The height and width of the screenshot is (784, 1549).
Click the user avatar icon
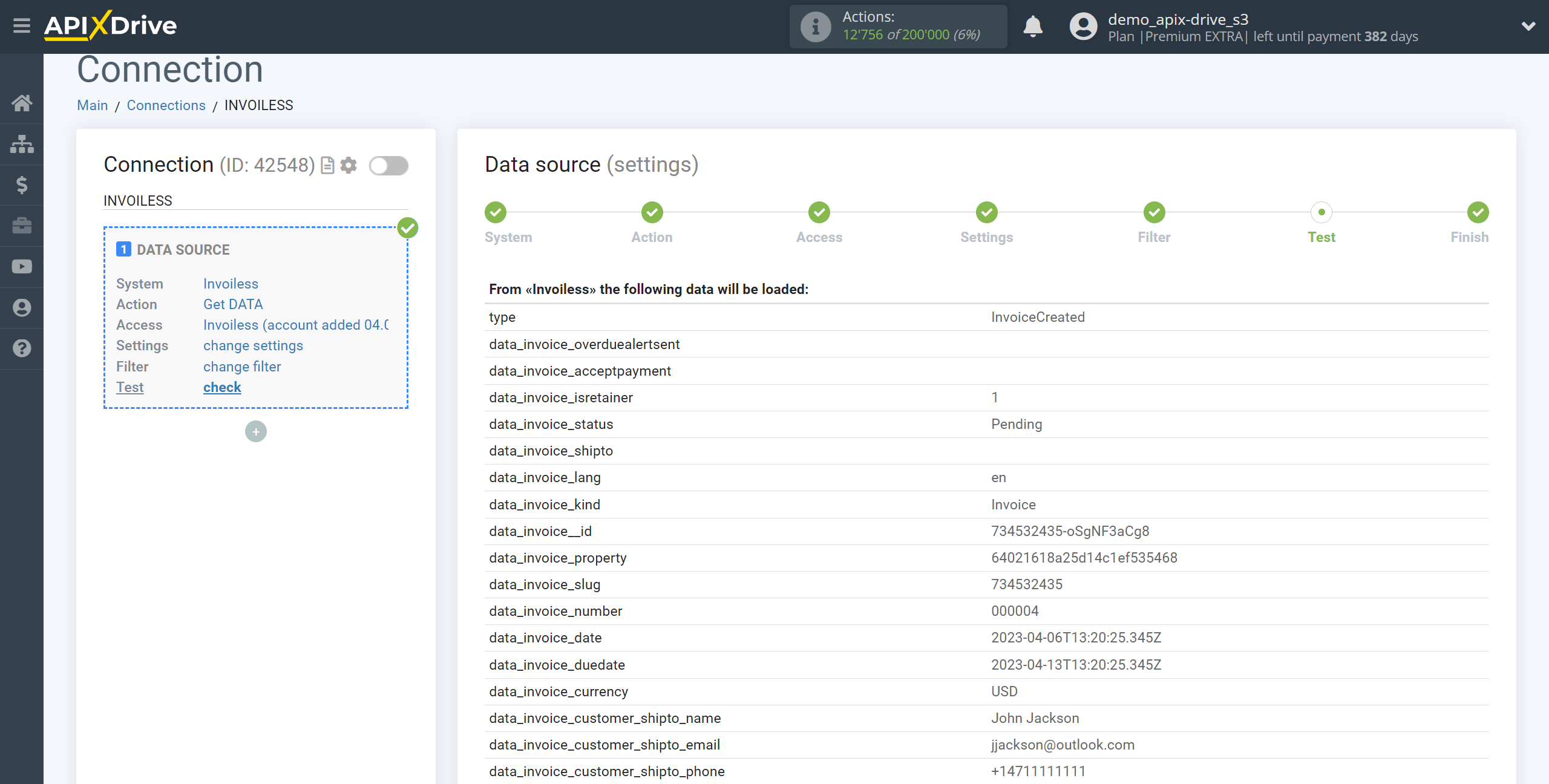tap(1083, 27)
